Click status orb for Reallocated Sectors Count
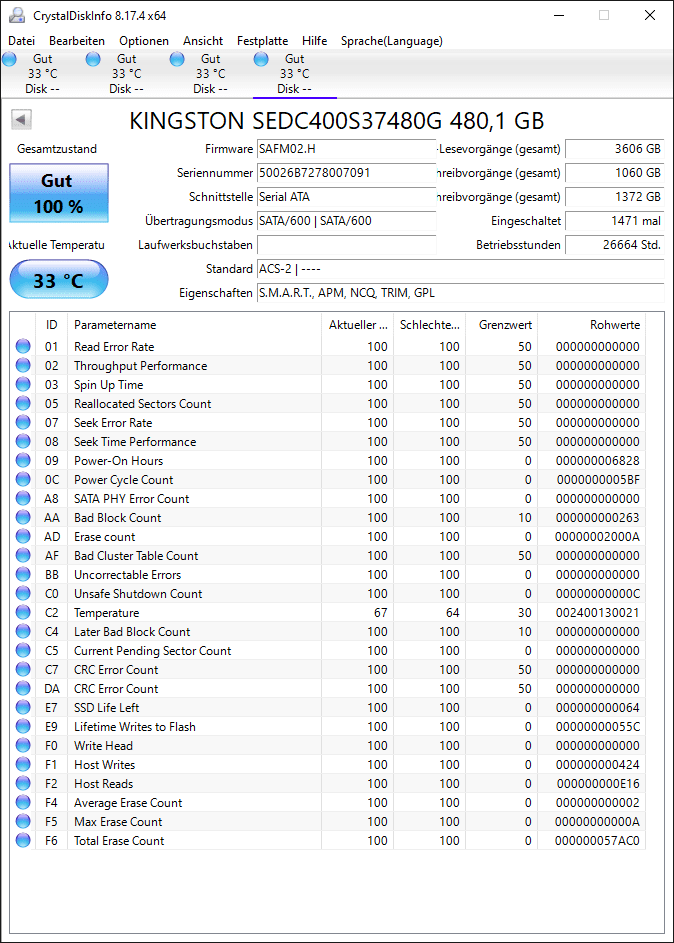 tap(23, 403)
